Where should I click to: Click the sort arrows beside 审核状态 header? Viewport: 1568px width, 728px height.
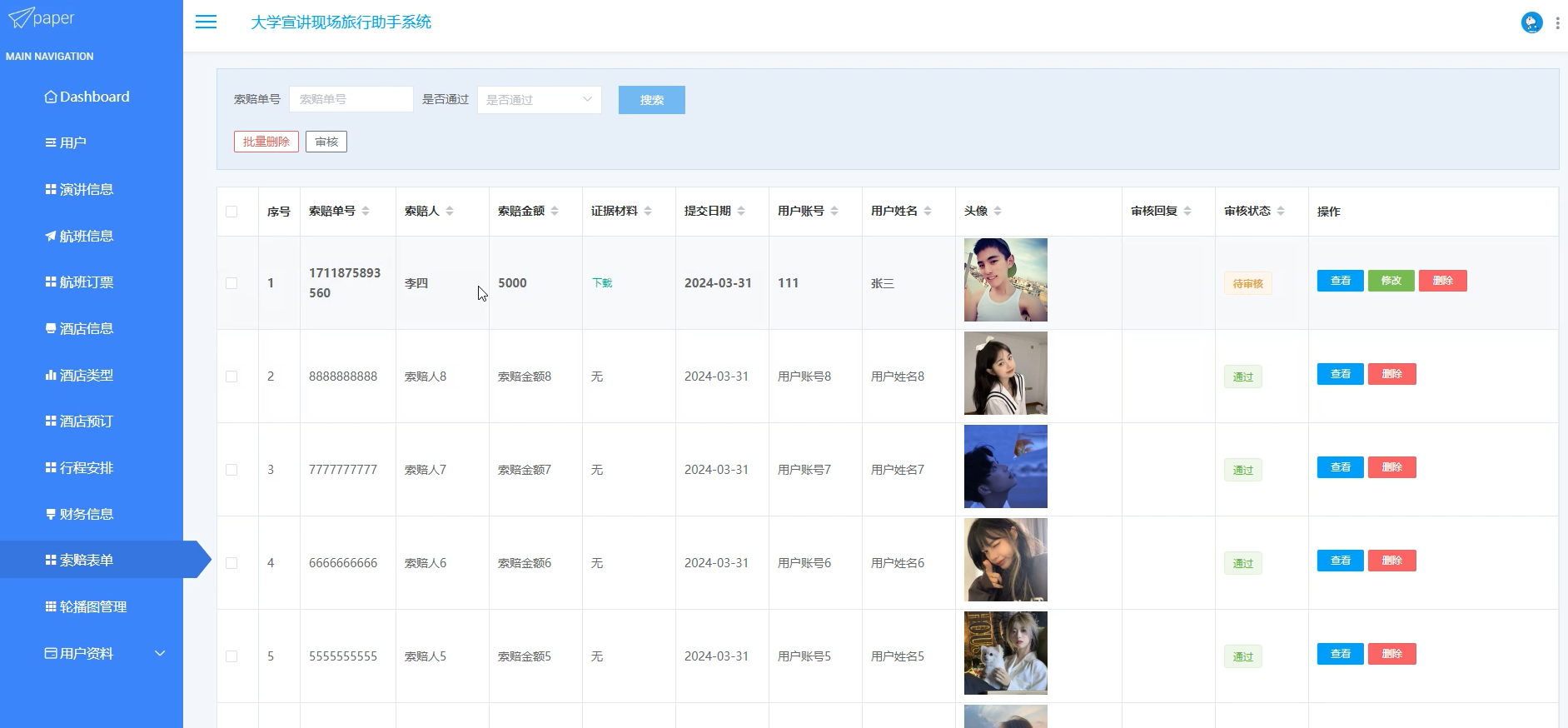1281,212
